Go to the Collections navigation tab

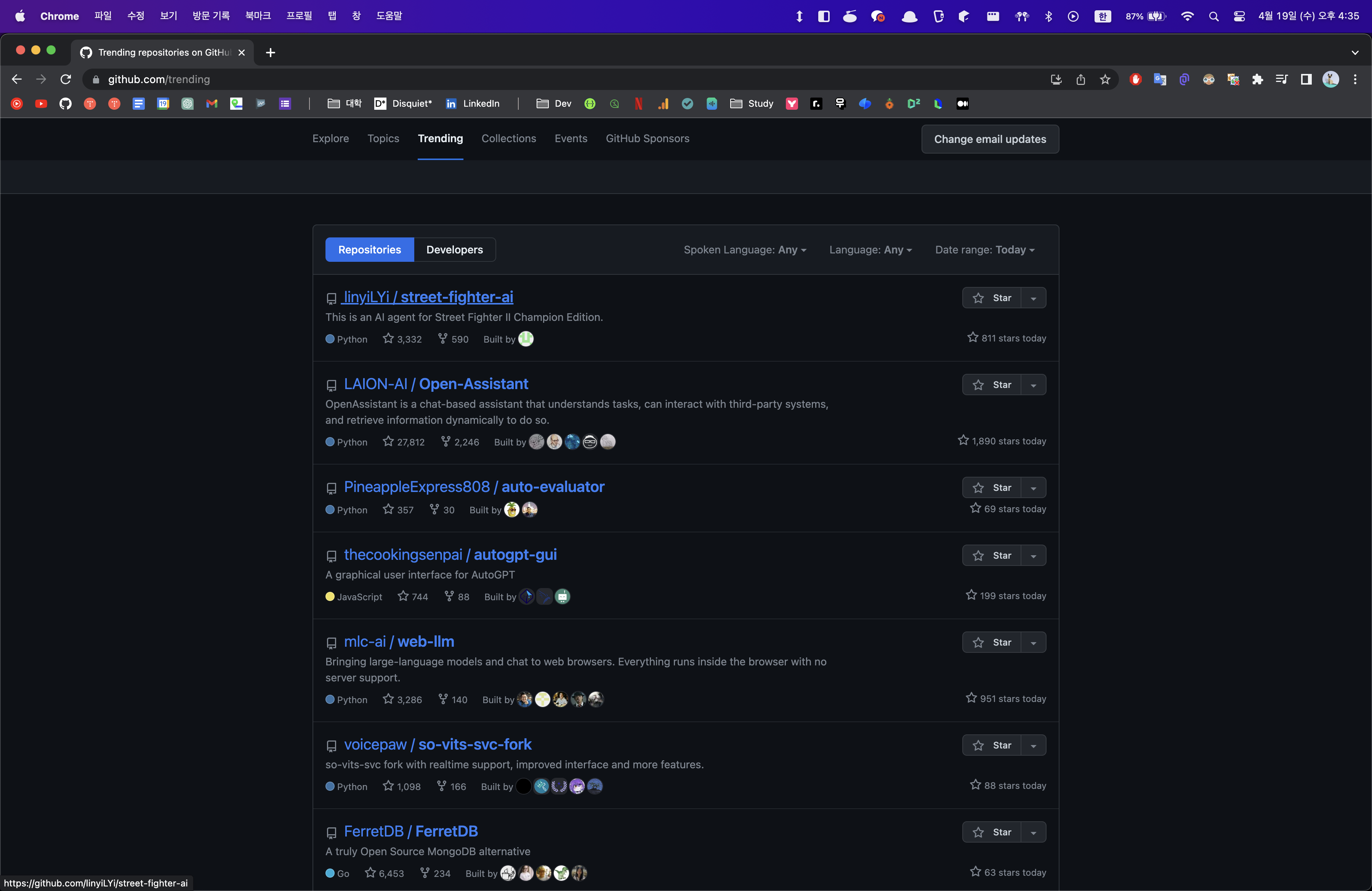[508, 139]
